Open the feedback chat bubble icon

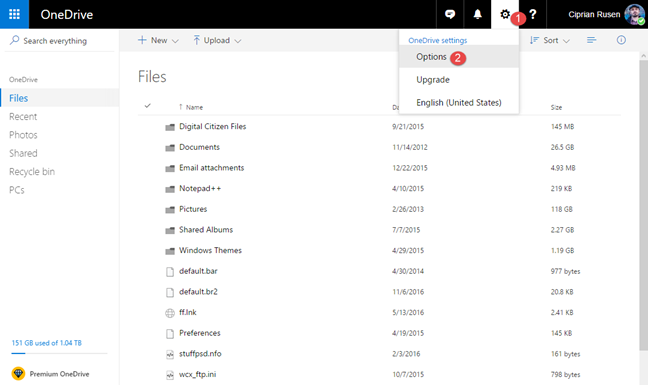pos(450,14)
